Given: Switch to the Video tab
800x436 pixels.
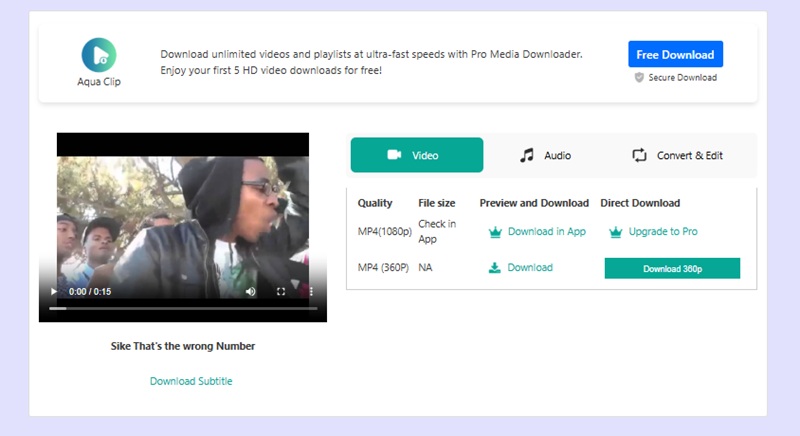Looking at the screenshot, I should 417,155.
